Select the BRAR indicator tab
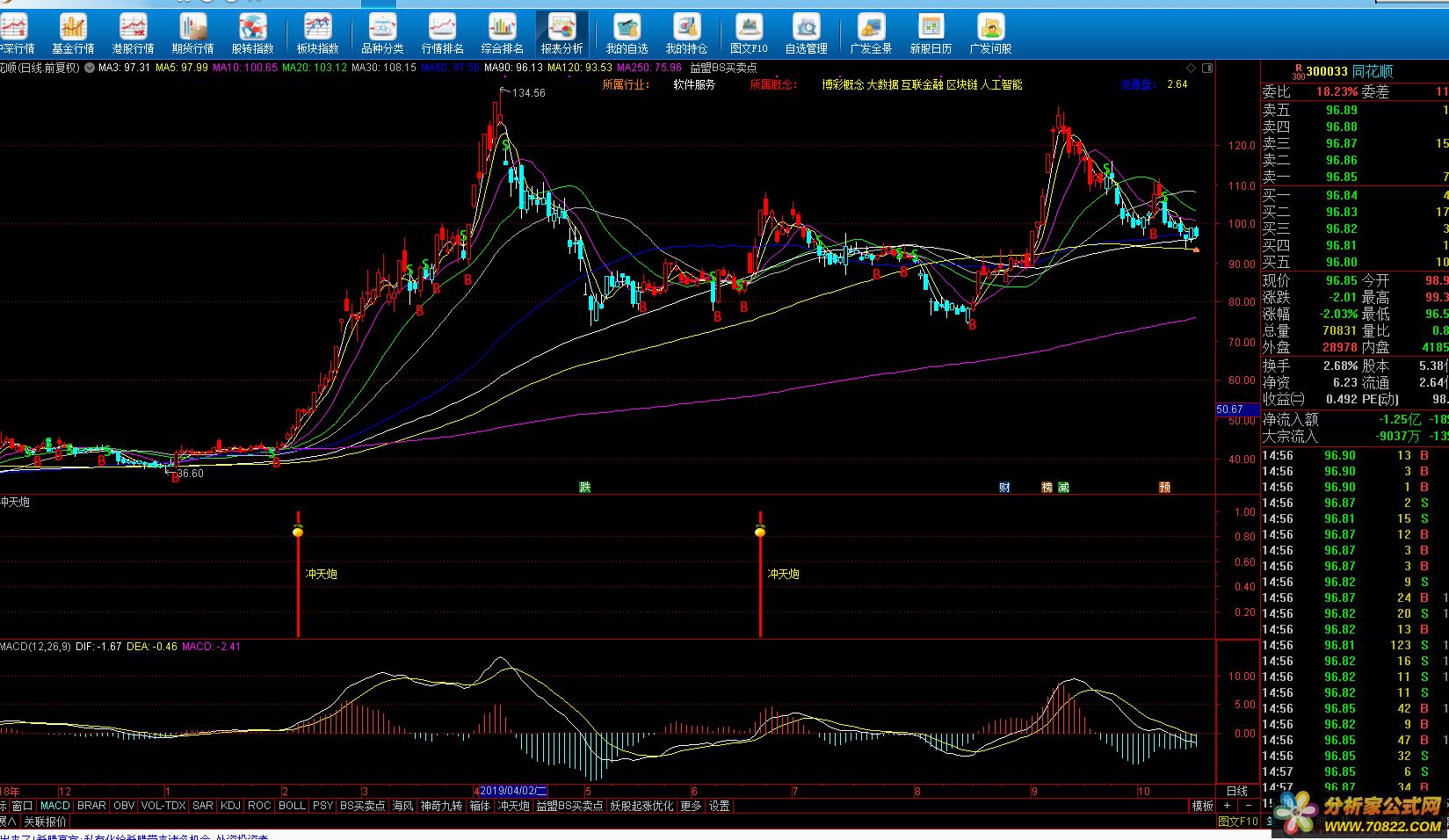The height and width of the screenshot is (840, 1449). click(91, 806)
